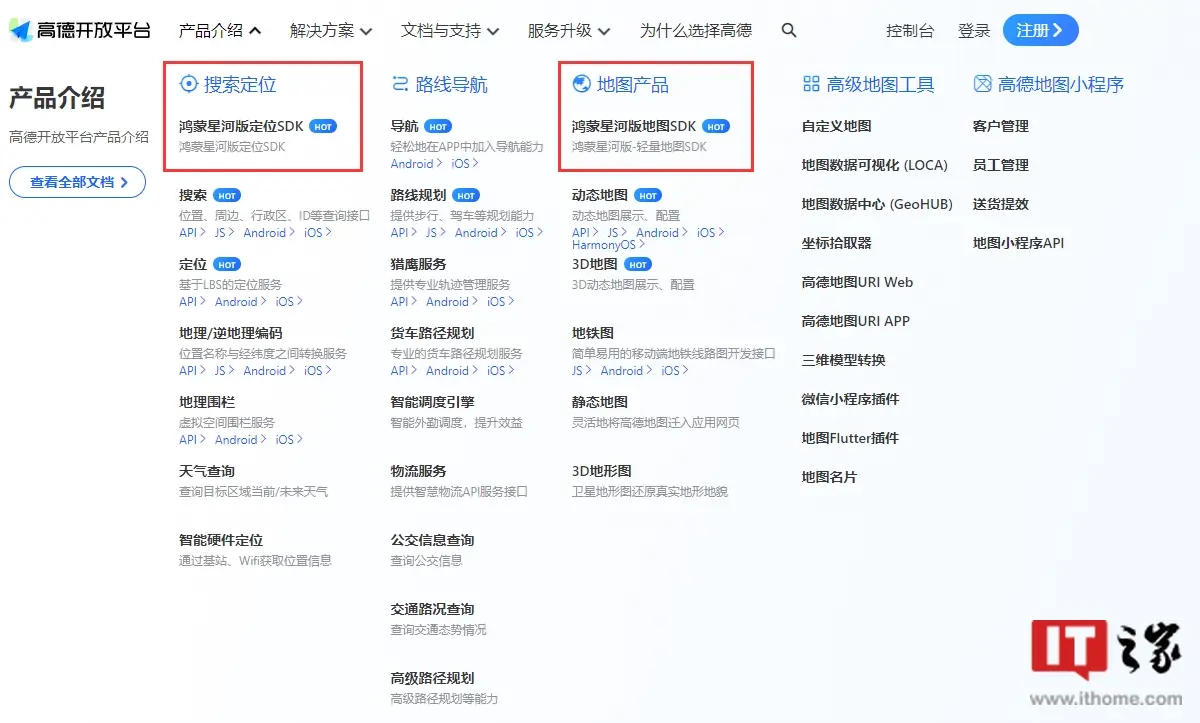Open 员工管理 mini program
This screenshot has height=723, width=1200.
coord(1001,165)
